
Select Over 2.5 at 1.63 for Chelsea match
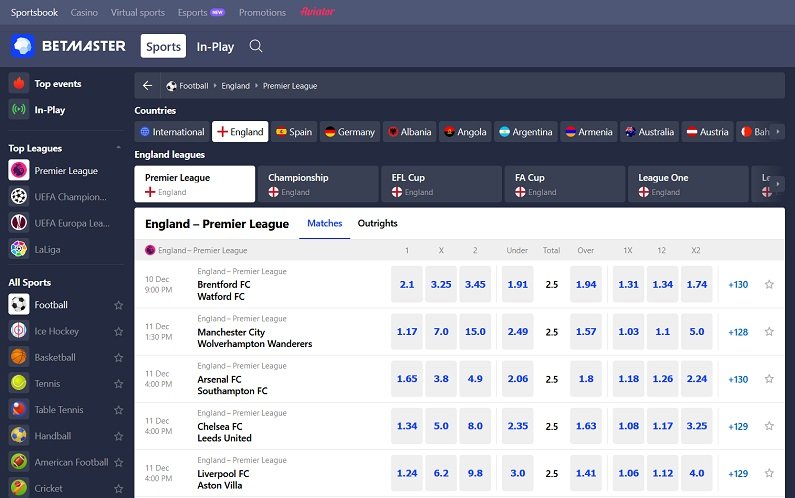tap(586, 425)
